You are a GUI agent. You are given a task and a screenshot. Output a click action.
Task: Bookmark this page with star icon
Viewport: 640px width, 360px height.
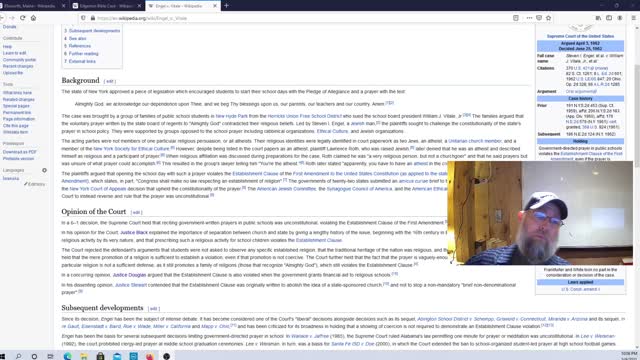(x=549, y=18)
